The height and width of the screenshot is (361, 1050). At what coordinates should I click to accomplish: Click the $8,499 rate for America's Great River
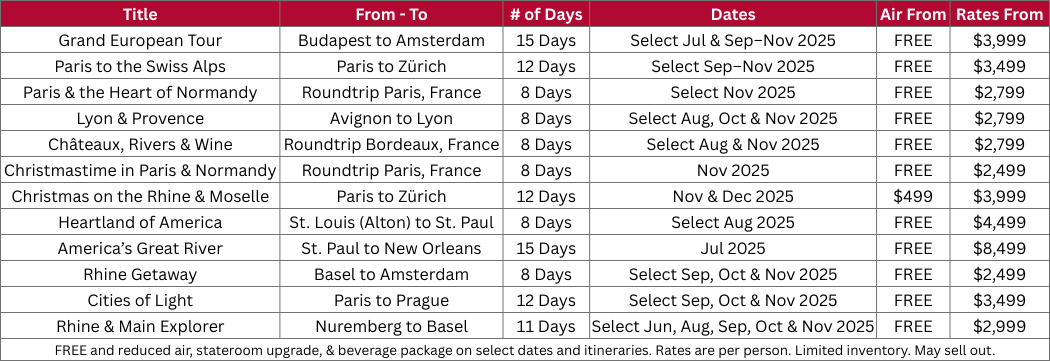[x=1000, y=248]
